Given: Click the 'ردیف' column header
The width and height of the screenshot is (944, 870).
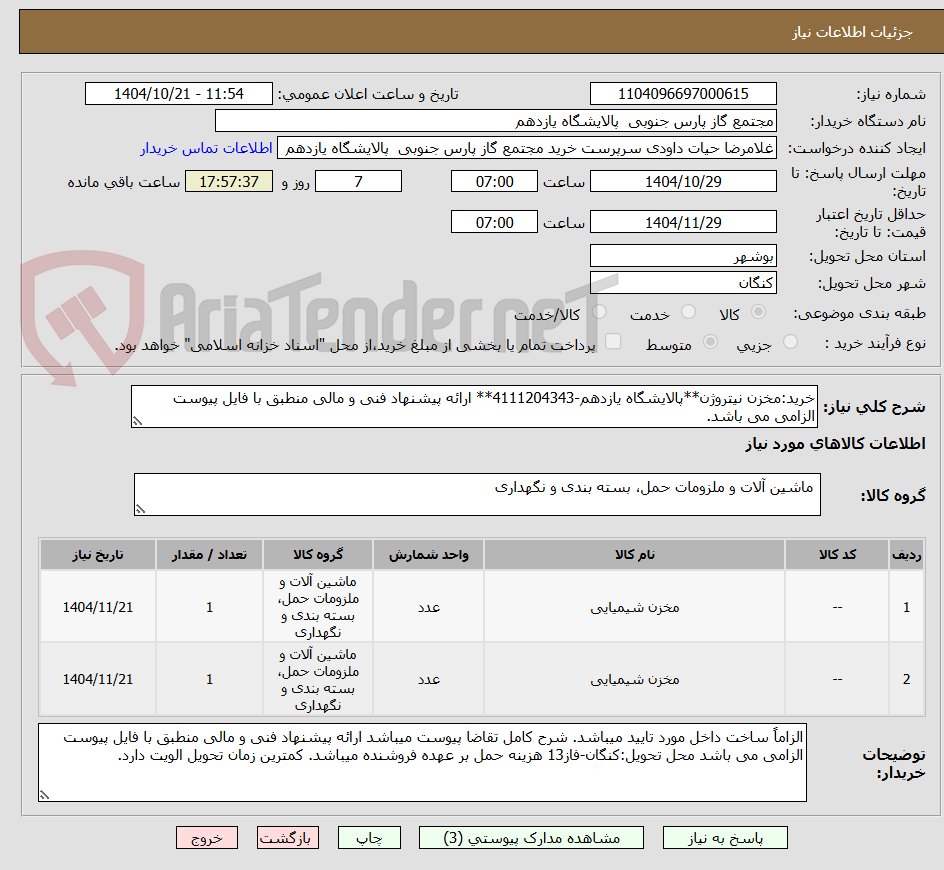Looking at the screenshot, I should coord(907,555).
